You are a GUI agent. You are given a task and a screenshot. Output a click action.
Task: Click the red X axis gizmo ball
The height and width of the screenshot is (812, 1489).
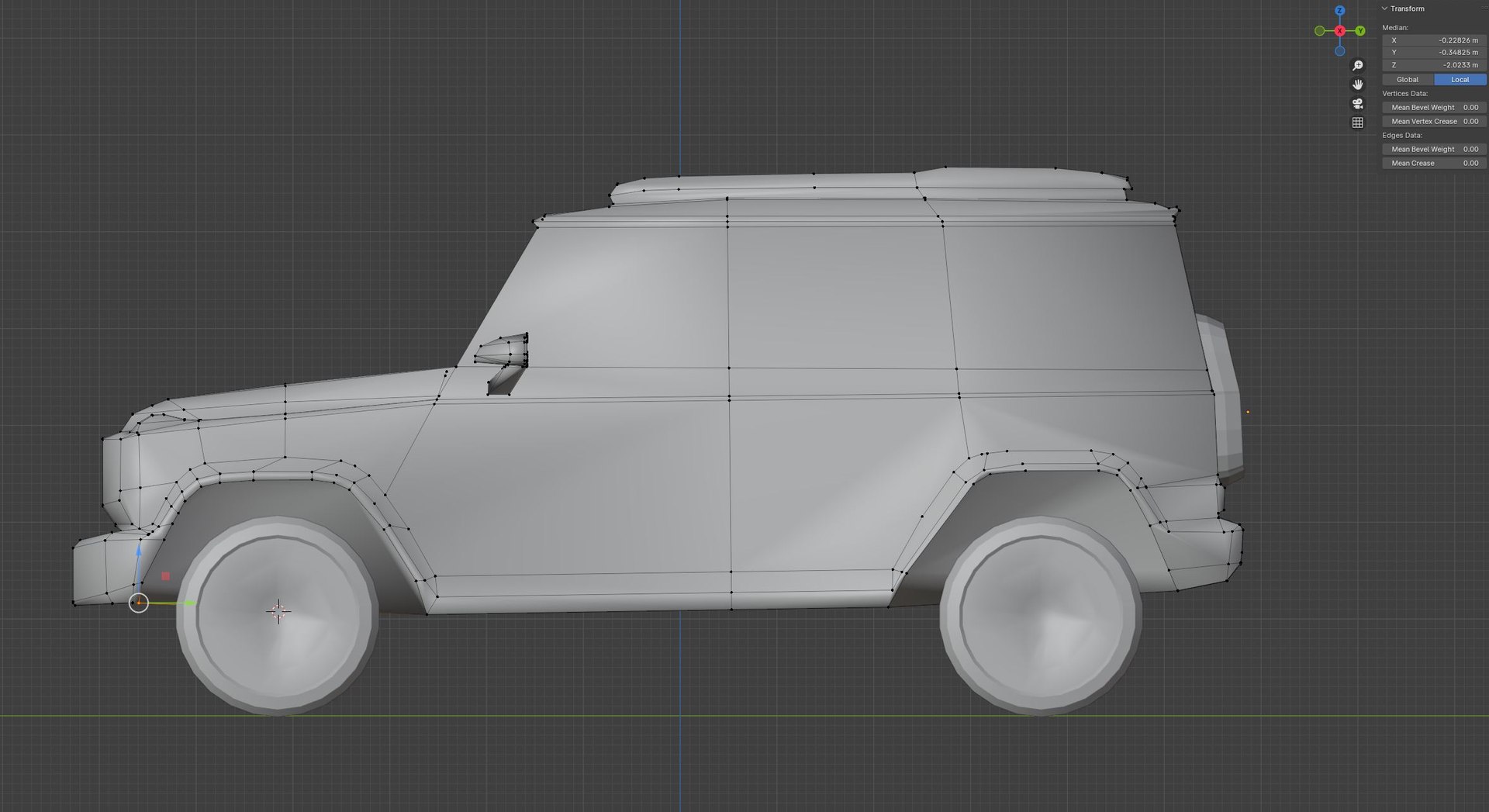[1339, 31]
